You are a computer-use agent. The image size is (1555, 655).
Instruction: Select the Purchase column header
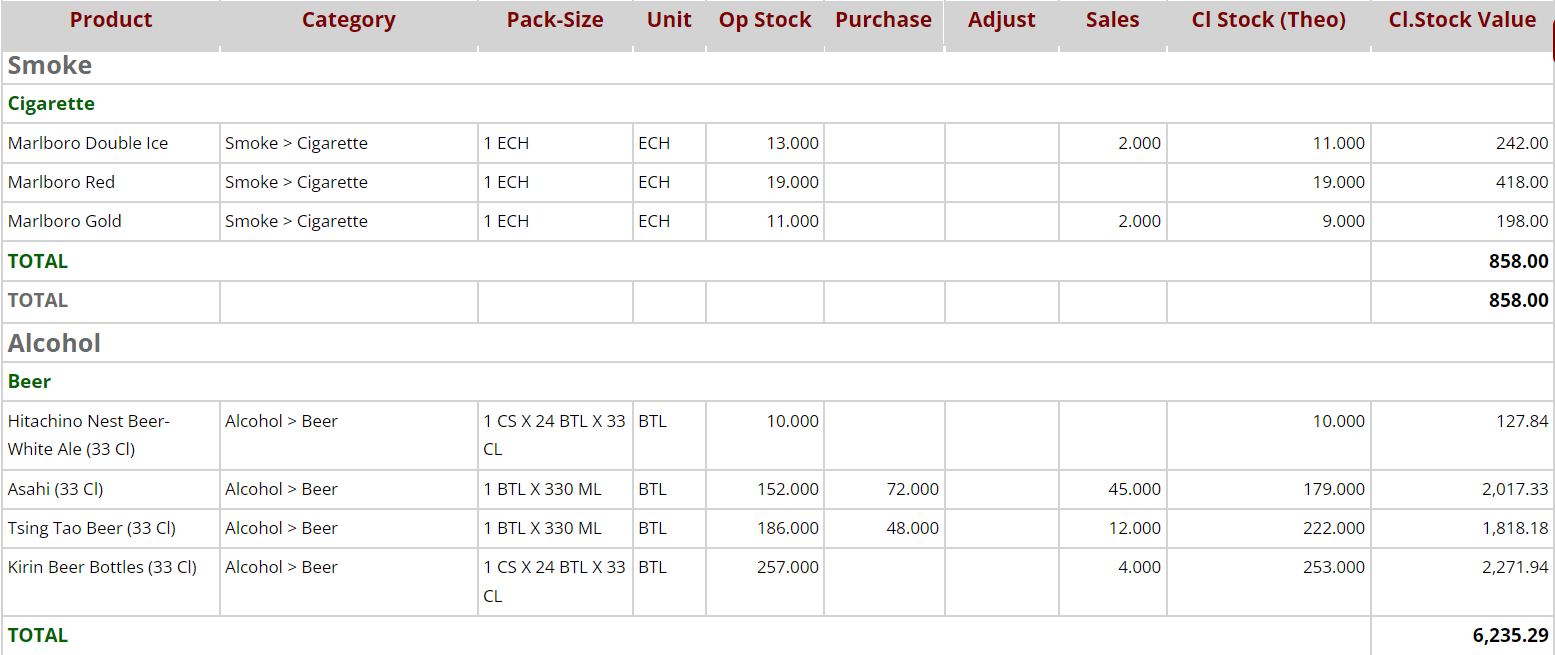pos(883,20)
